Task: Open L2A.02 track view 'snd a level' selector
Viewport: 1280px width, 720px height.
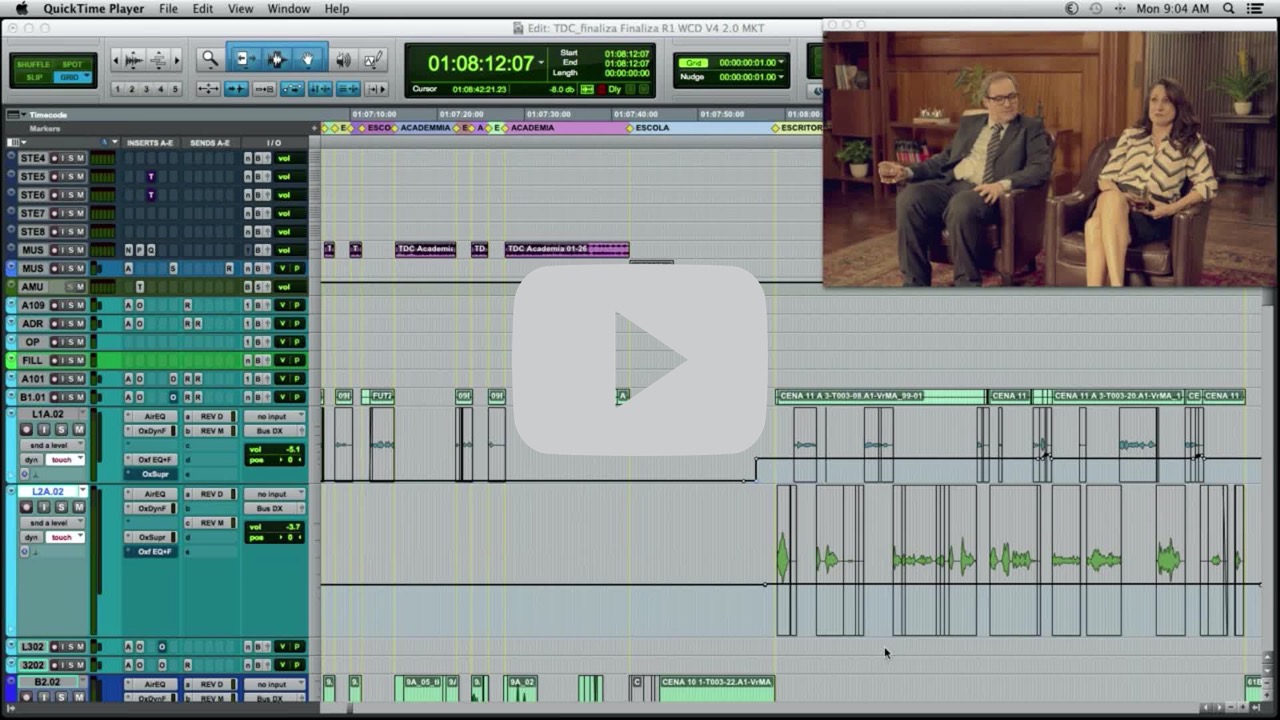Action: pyautogui.click(x=52, y=523)
